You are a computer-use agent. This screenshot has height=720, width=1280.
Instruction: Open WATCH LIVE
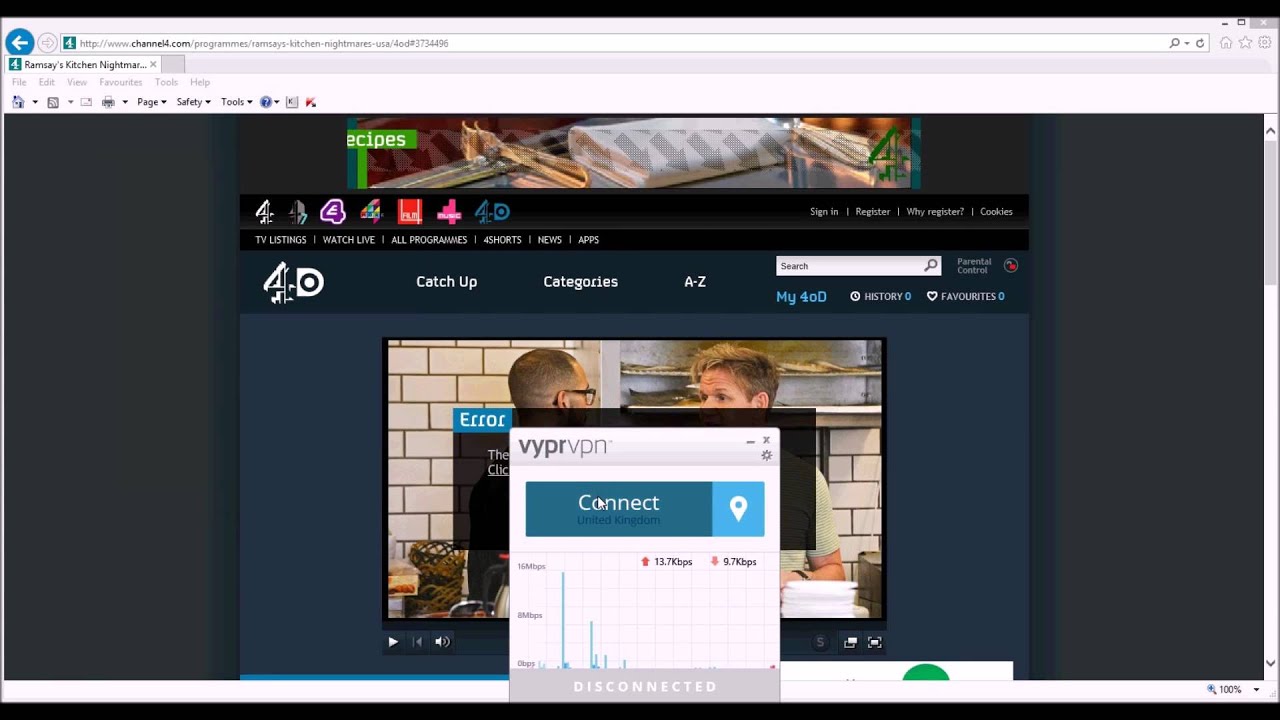(349, 240)
